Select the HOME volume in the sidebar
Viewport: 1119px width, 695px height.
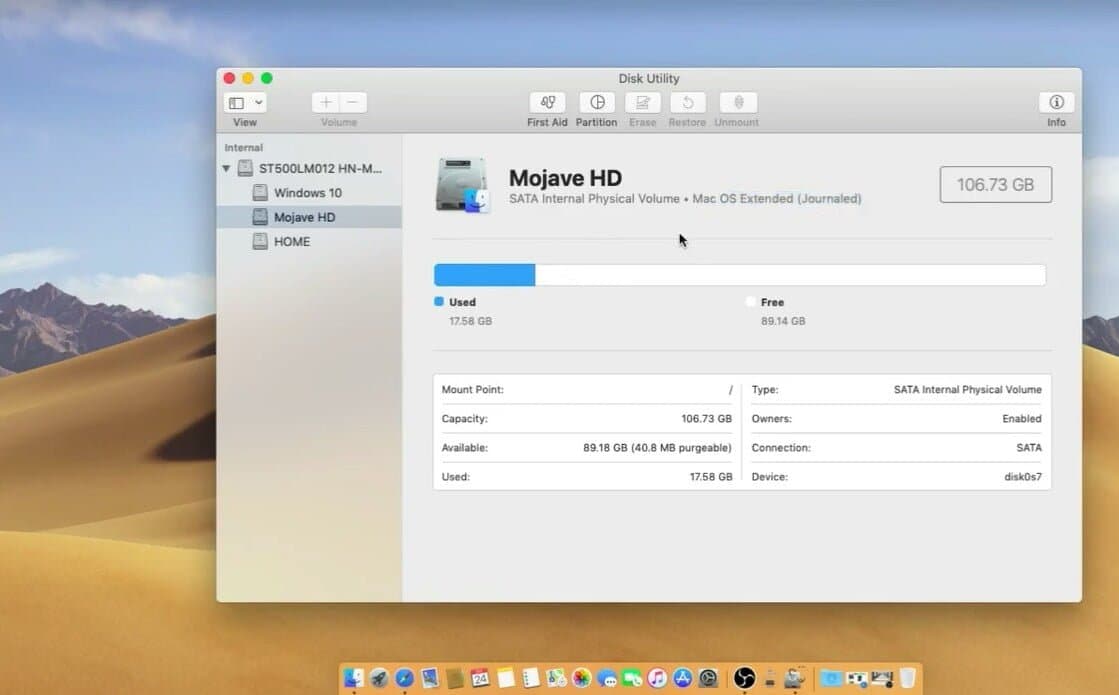[x=290, y=241]
